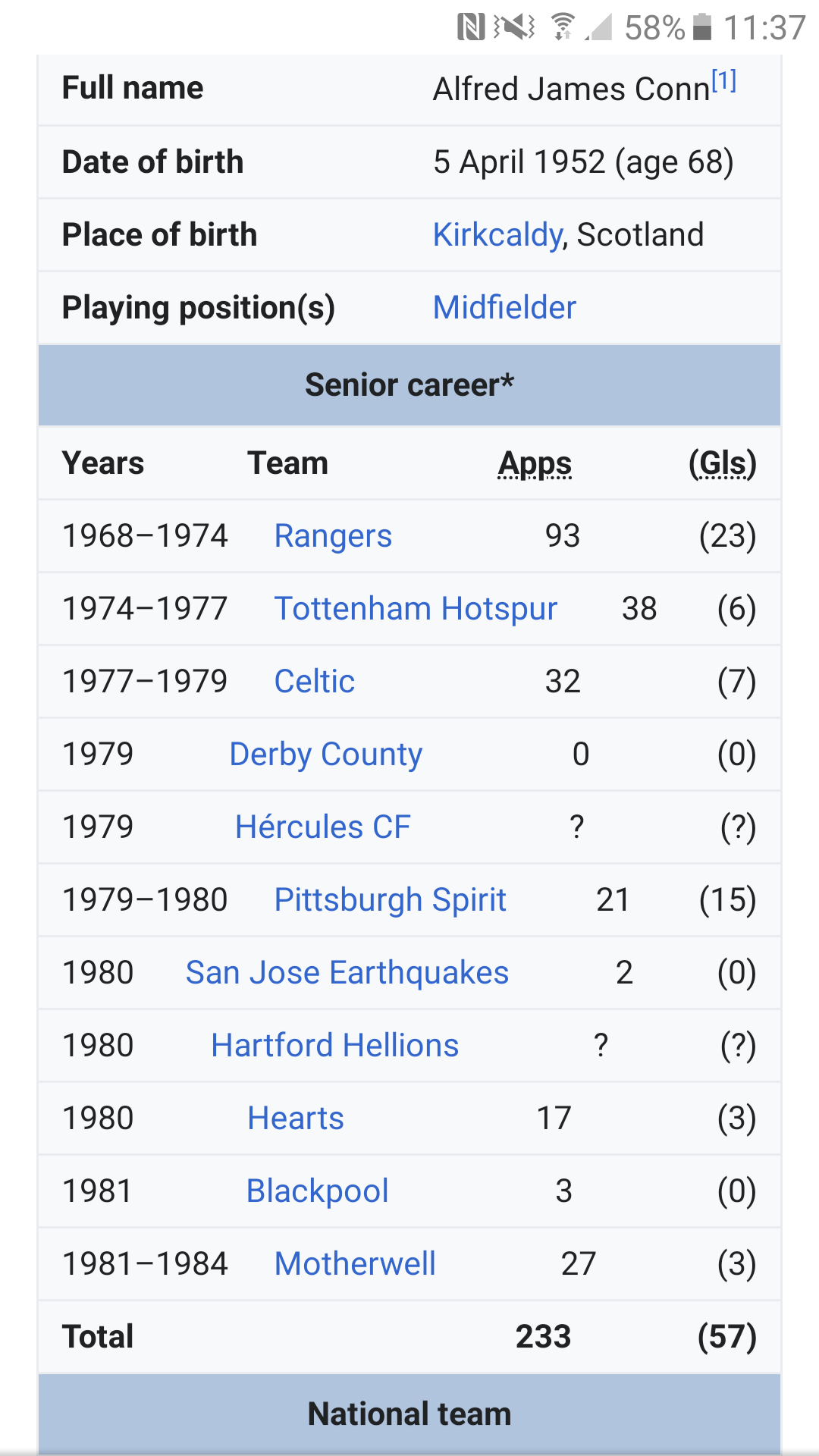Follow the Pittsburgh Spirit link
This screenshot has width=819, height=1456.
pos(390,900)
